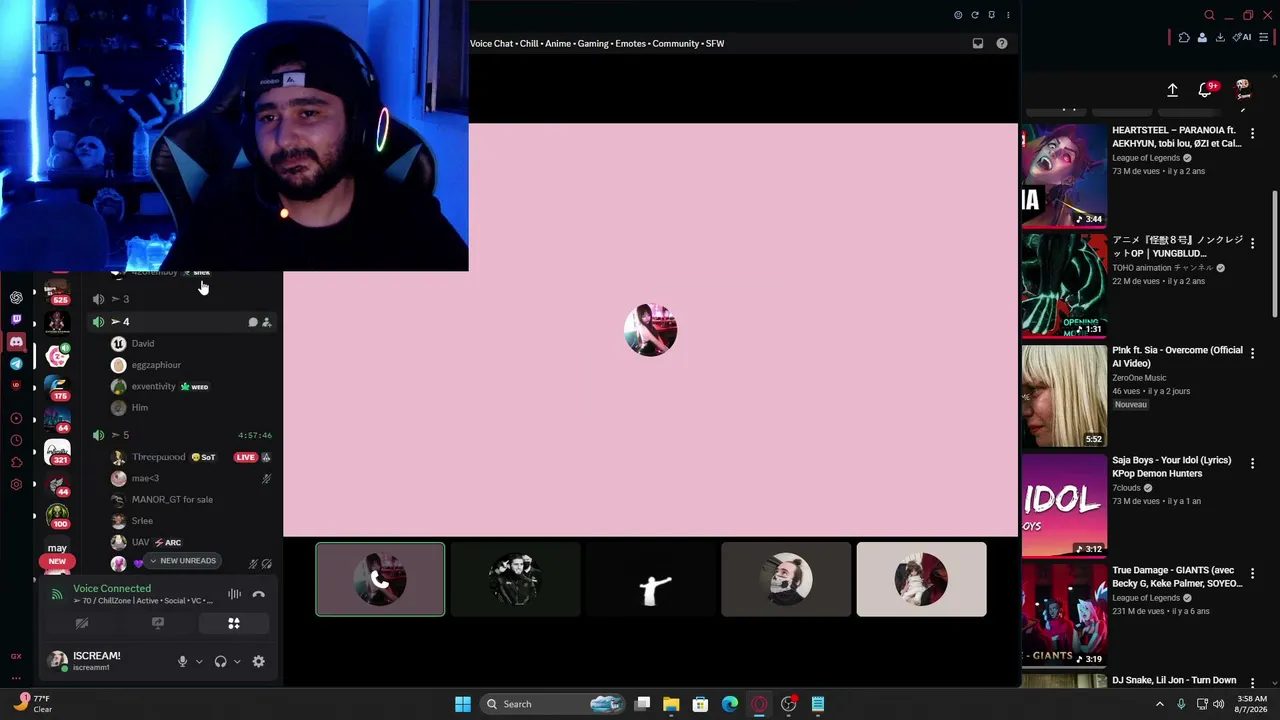Open Discord inbox icon
The height and width of the screenshot is (720, 1280).
pyautogui.click(x=978, y=44)
